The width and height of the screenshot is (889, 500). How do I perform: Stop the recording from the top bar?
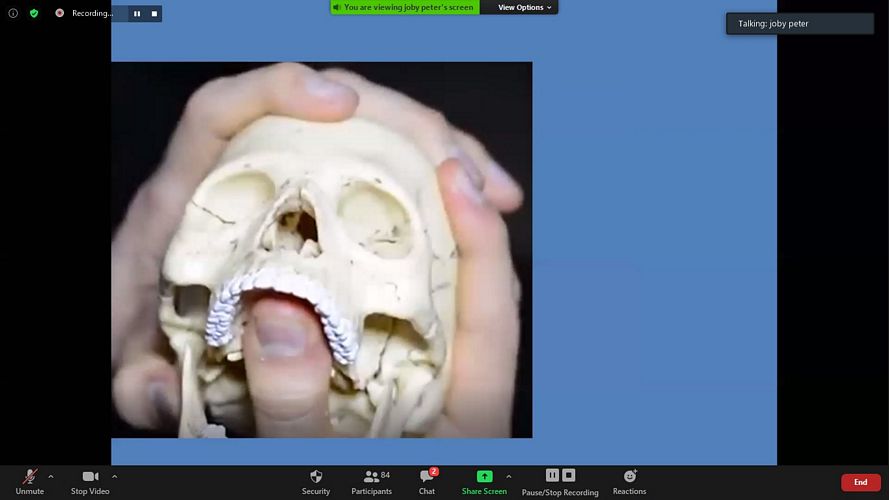[154, 14]
